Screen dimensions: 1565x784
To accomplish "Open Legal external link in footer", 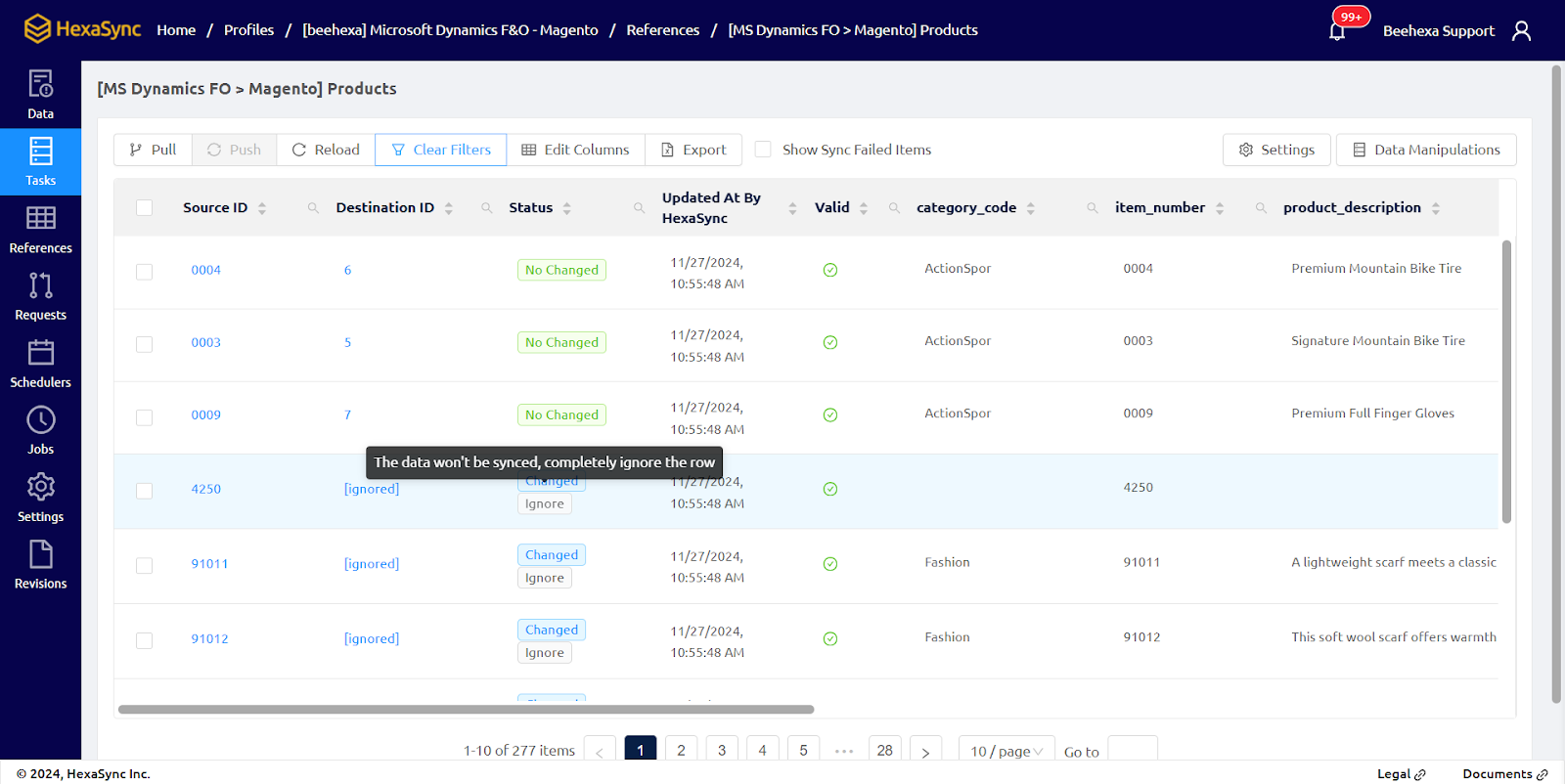I will 1401,774.
